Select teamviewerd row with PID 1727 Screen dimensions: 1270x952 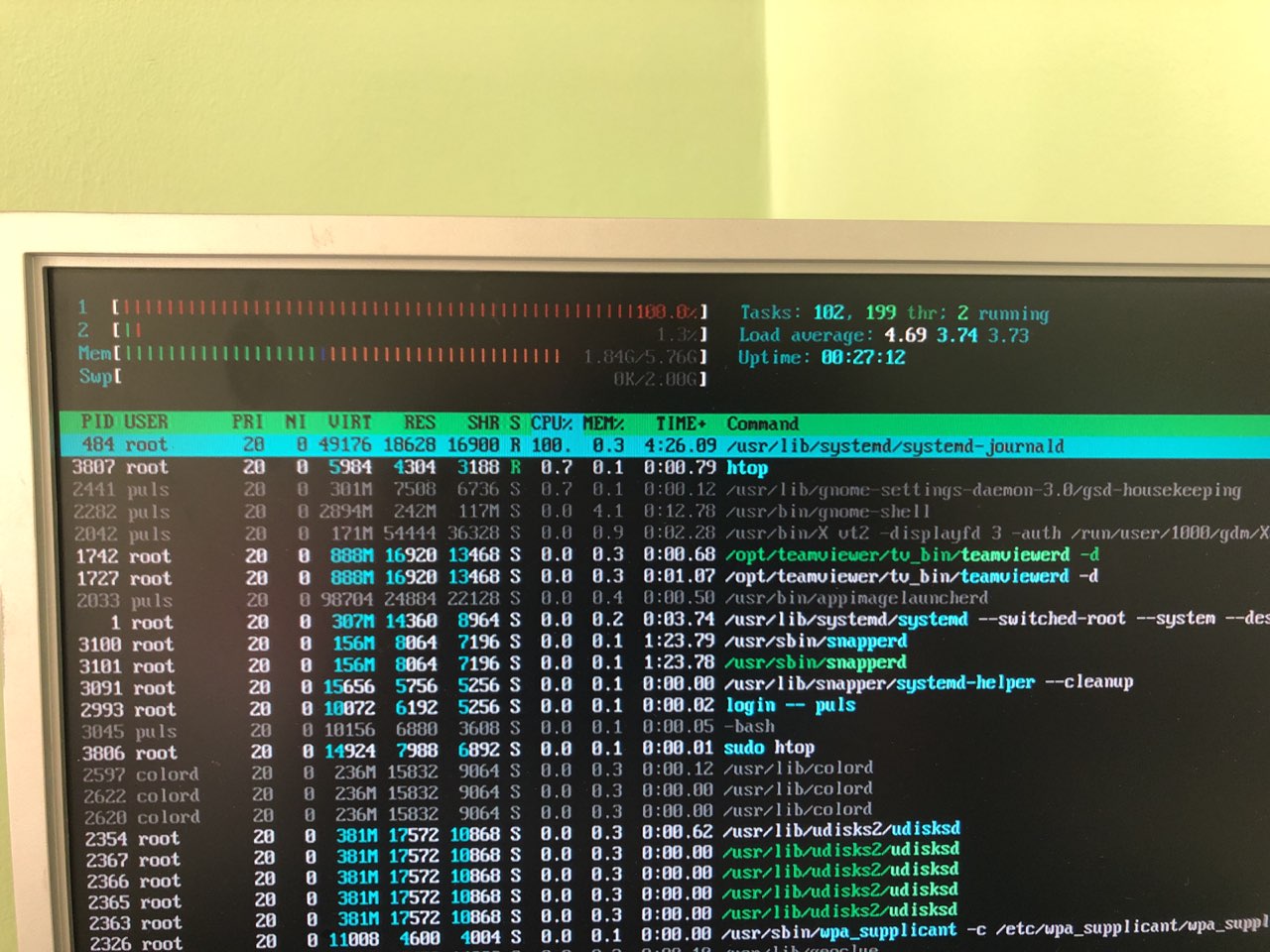point(665,577)
